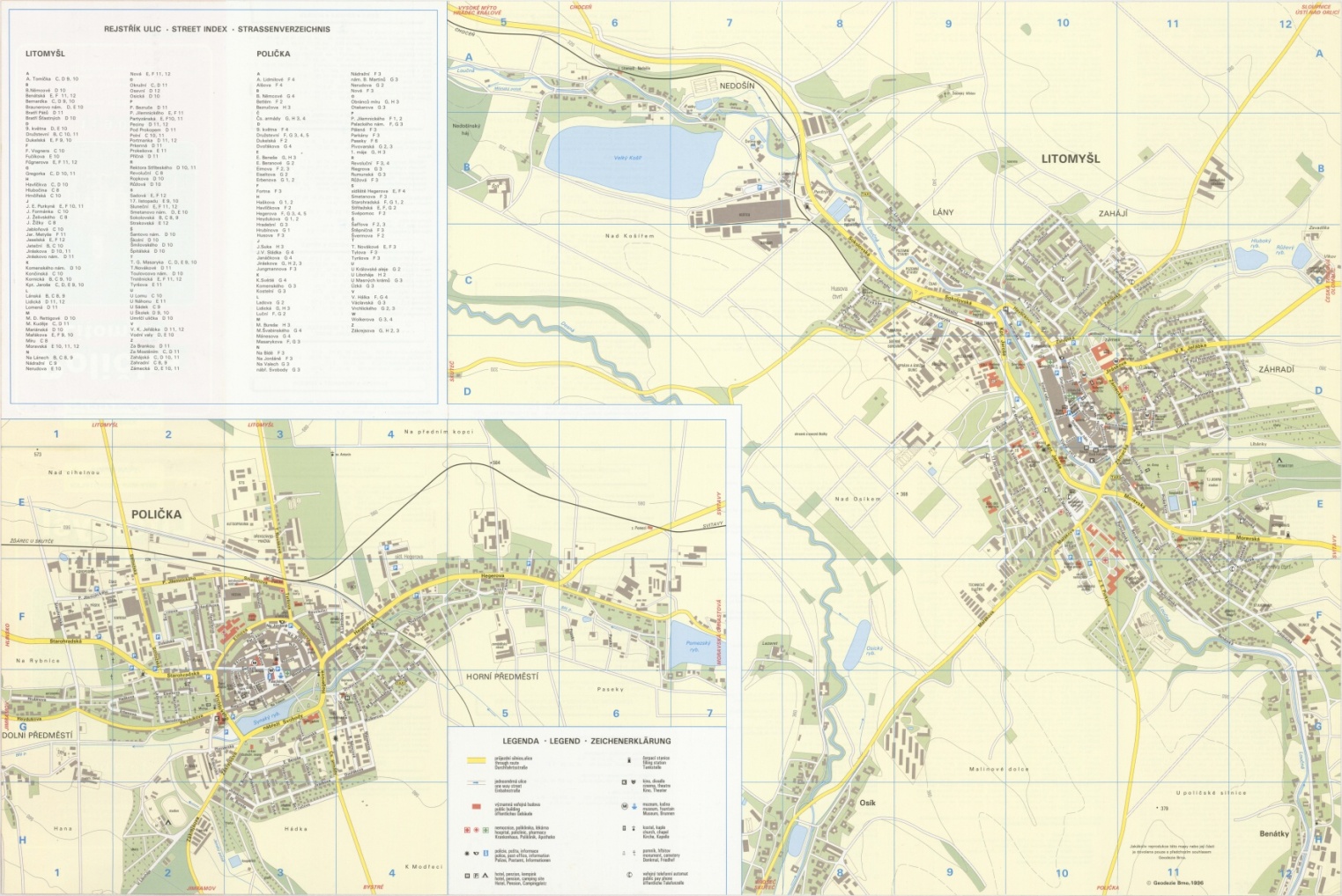Click the filling station symbol in the legend
The width and height of the screenshot is (1342, 896).
click(628, 759)
